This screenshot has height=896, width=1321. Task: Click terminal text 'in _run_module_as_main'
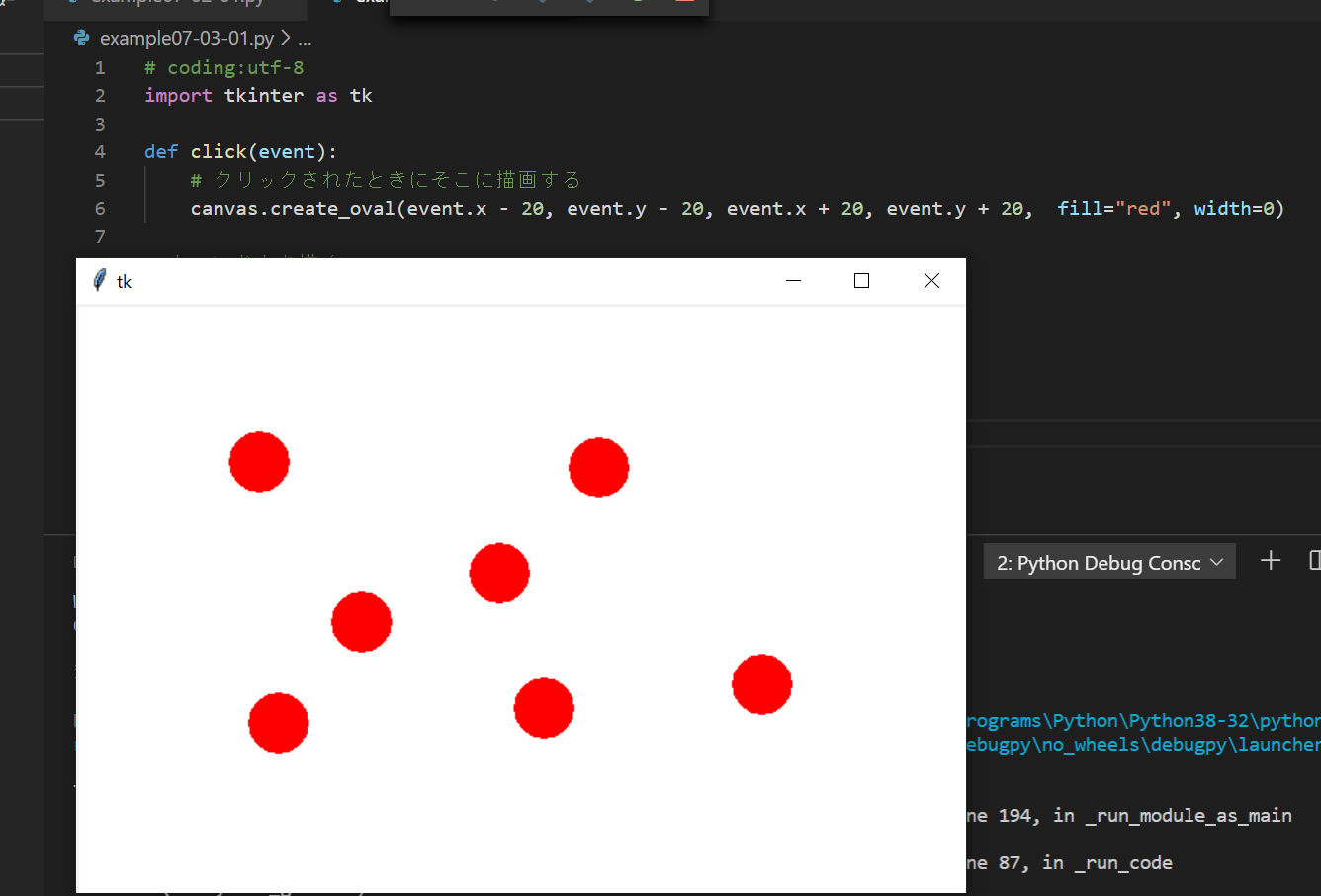pos(1173,816)
